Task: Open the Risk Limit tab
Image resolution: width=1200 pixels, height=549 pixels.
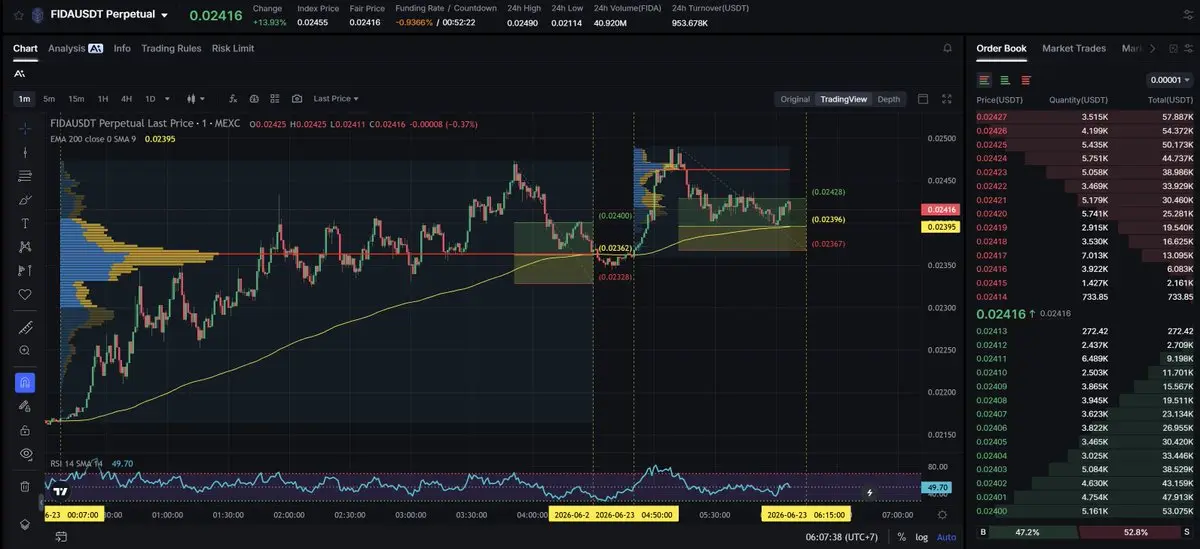Action: (233, 48)
